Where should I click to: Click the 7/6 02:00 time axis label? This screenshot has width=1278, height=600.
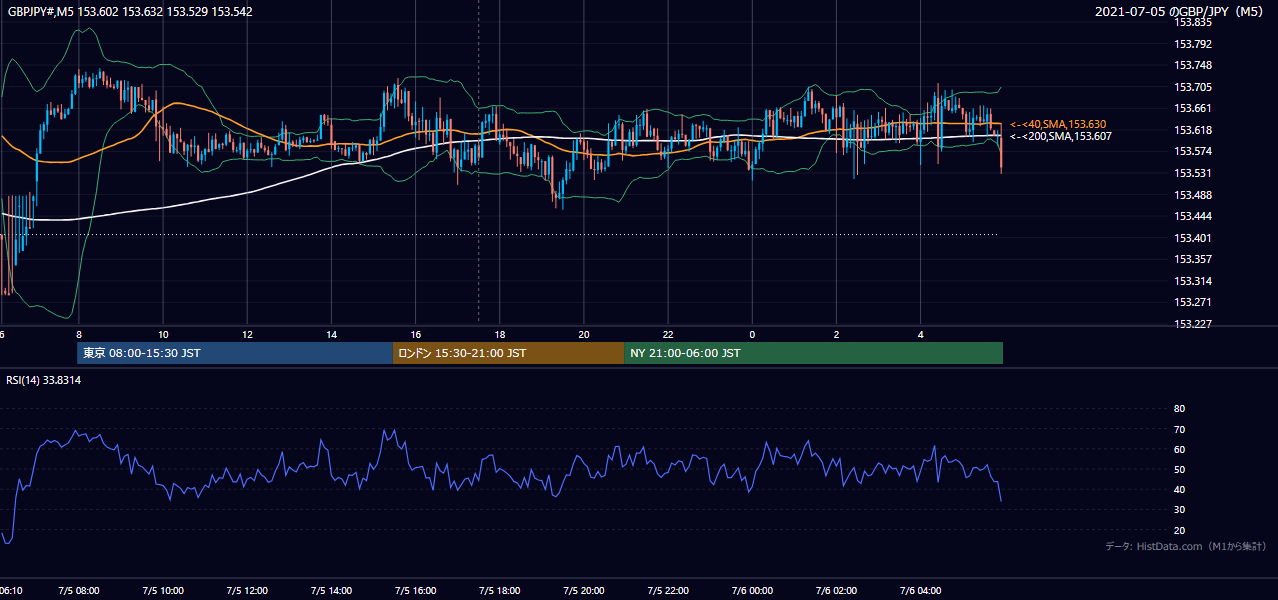point(836,590)
